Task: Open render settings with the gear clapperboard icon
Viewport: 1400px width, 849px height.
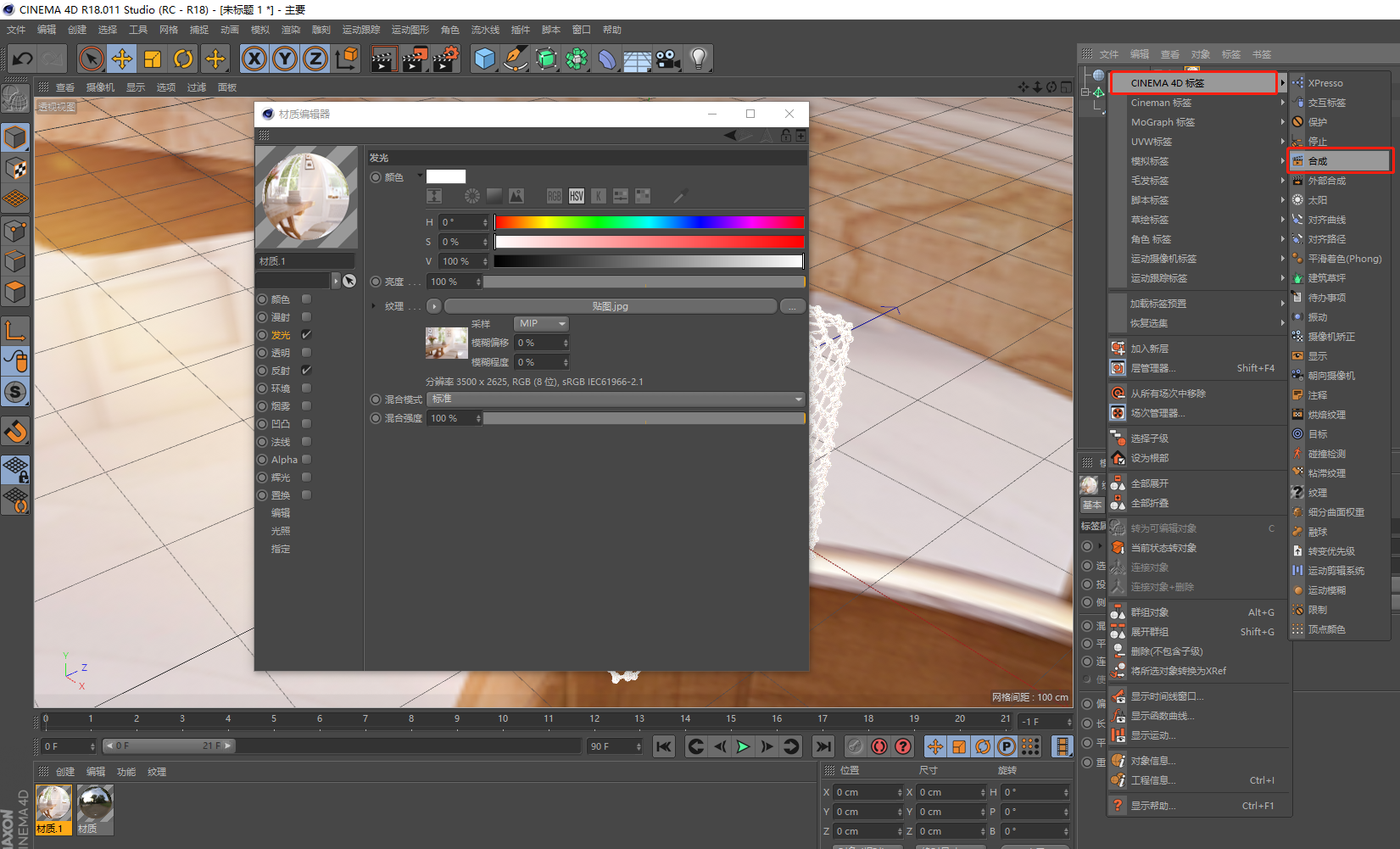Action: click(446, 59)
